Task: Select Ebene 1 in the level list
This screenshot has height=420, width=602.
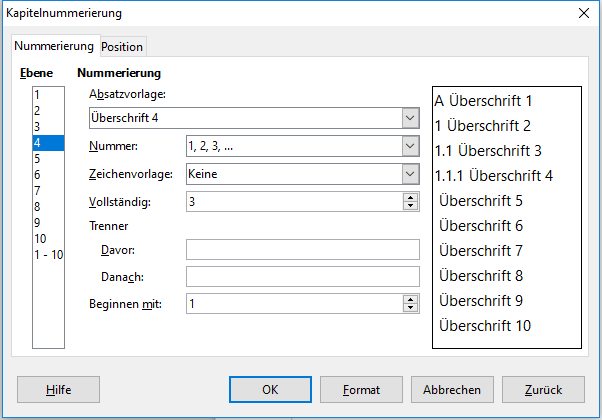Action: tap(48, 95)
